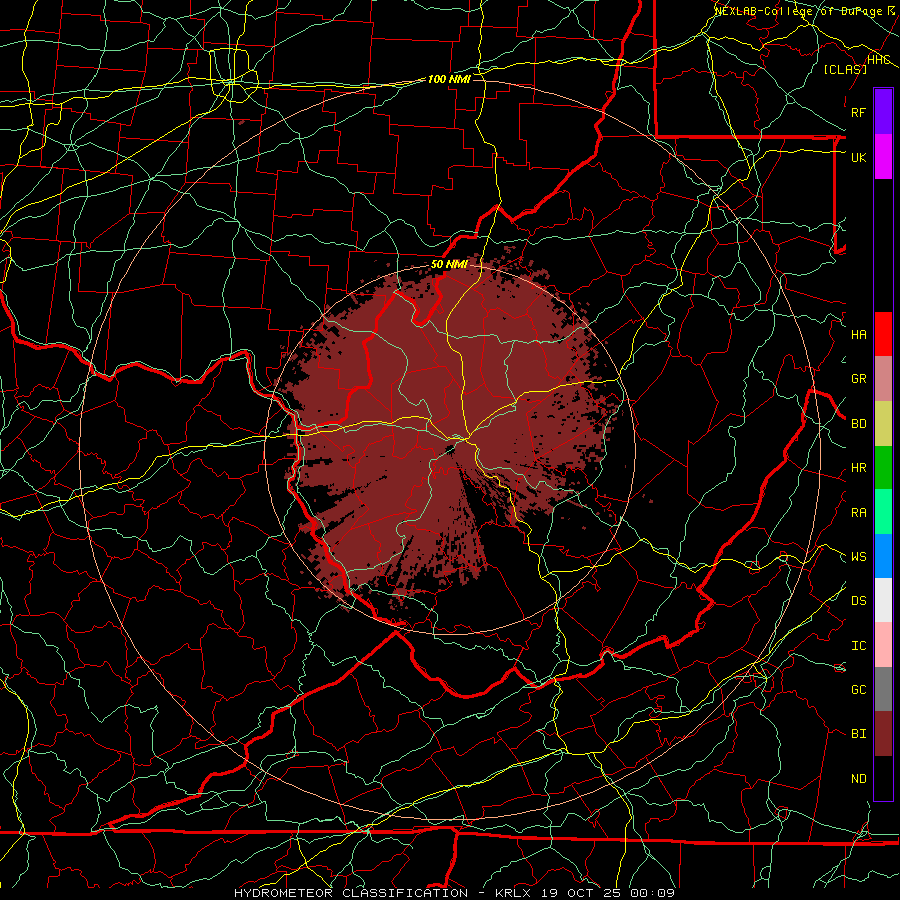This screenshot has width=900, height=900.
Task: Click the mint green RA color swatch
Action: tap(883, 512)
